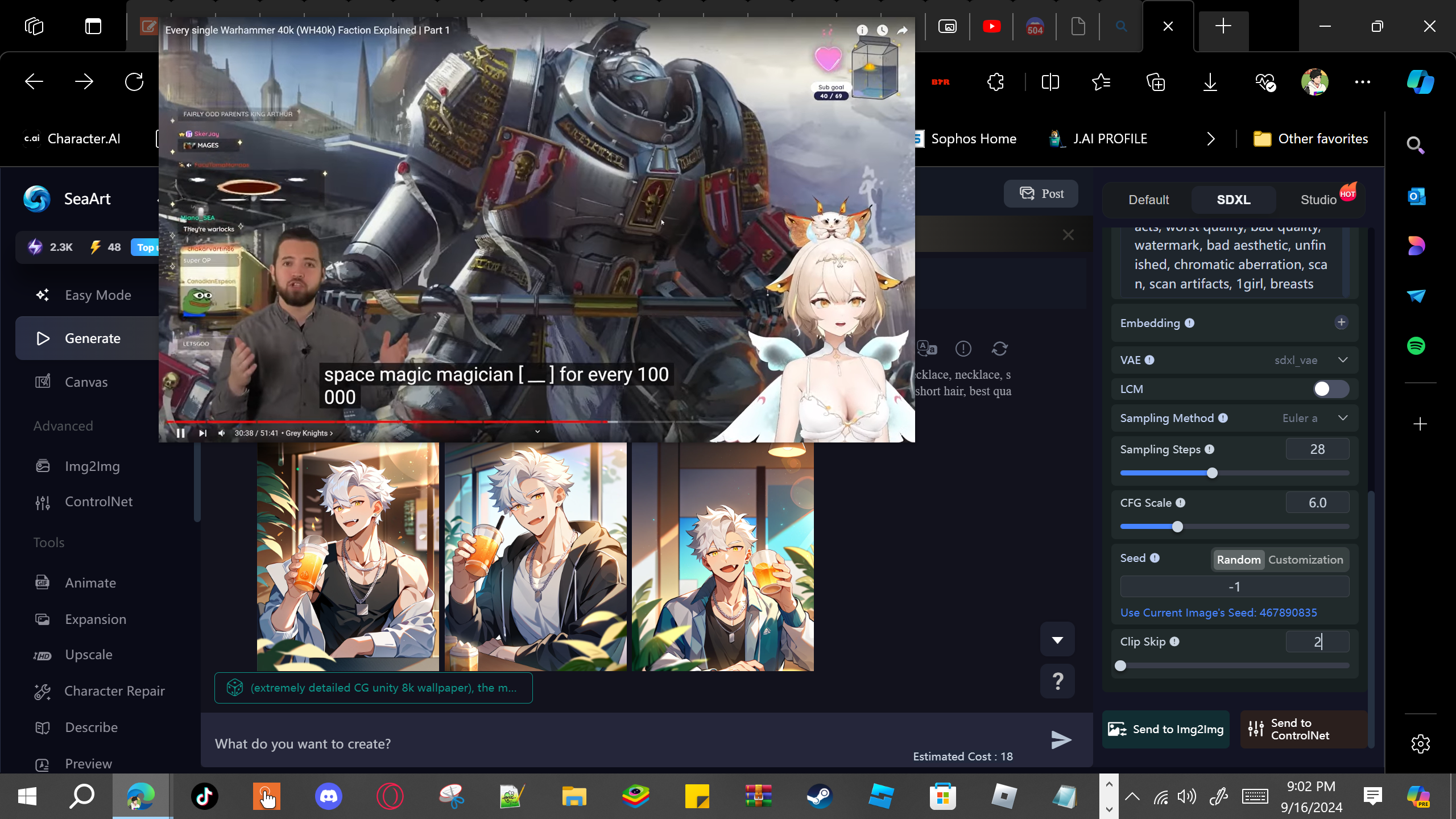Switch to the SDXL settings tab
This screenshot has width=1456, height=819.
tap(1234, 200)
